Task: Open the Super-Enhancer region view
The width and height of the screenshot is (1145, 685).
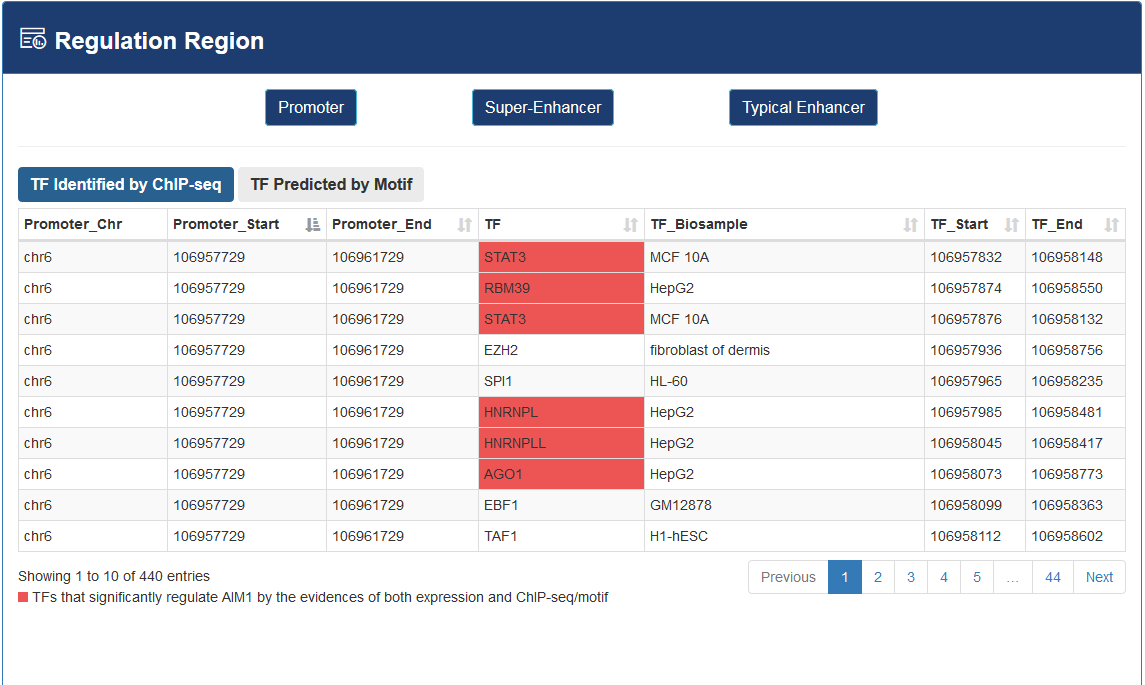Action: point(543,107)
